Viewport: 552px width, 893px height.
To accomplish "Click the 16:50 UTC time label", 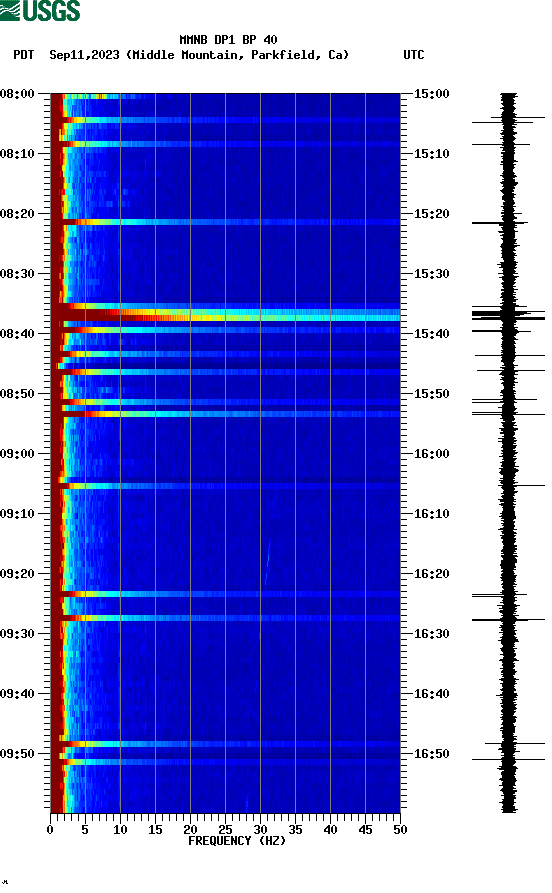I will pos(431,753).
